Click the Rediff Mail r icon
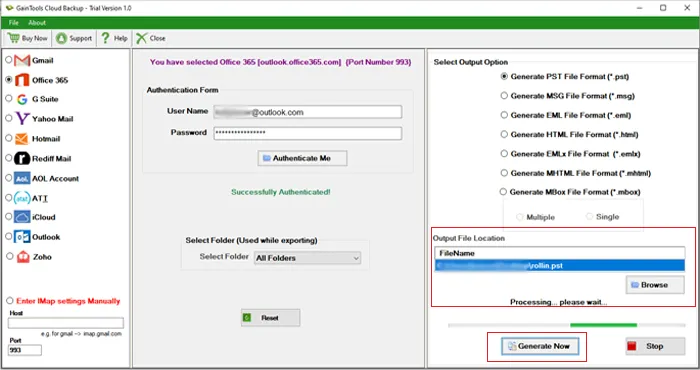 (x=22, y=158)
